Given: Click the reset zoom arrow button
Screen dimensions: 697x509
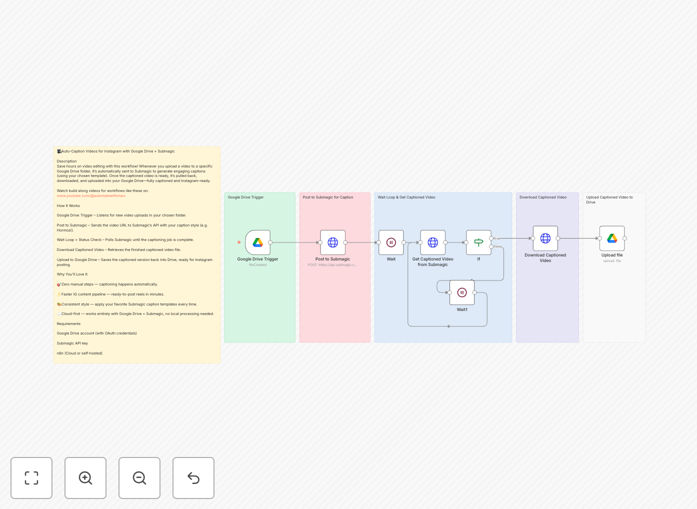Looking at the screenshot, I should (193, 478).
